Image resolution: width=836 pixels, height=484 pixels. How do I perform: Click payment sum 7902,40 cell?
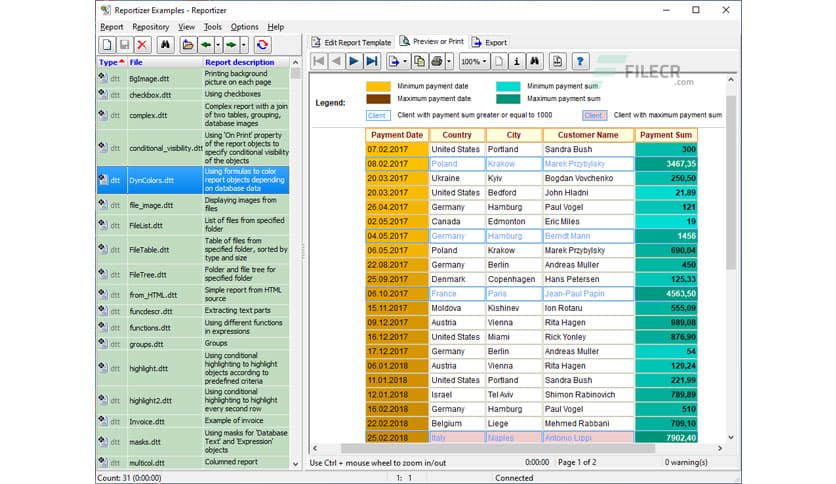(x=666, y=438)
